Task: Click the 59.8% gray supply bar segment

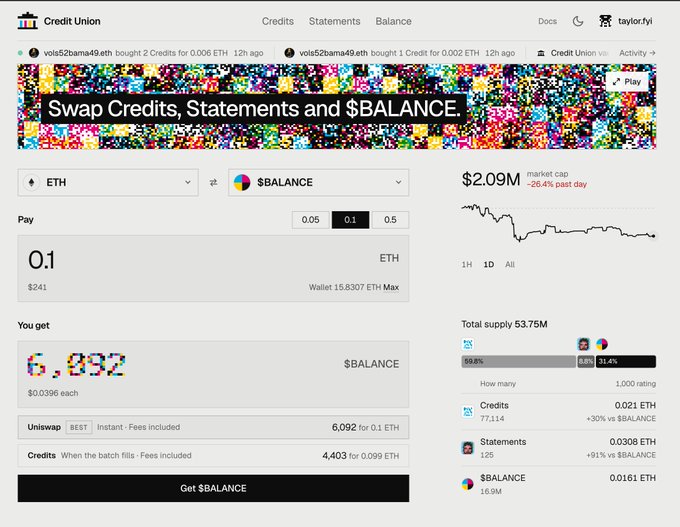Action: pos(519,361)
